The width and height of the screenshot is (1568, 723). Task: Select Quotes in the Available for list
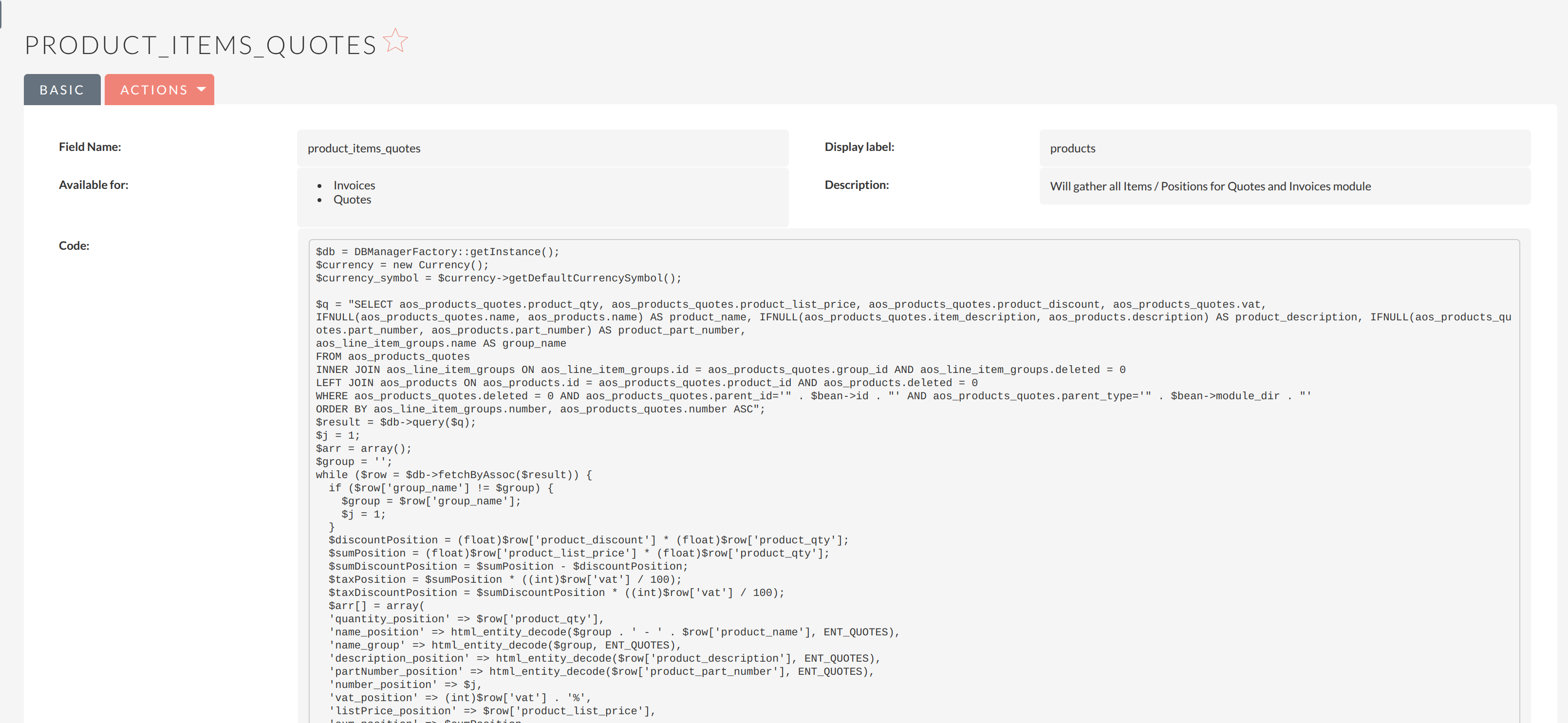click(352, 200)
